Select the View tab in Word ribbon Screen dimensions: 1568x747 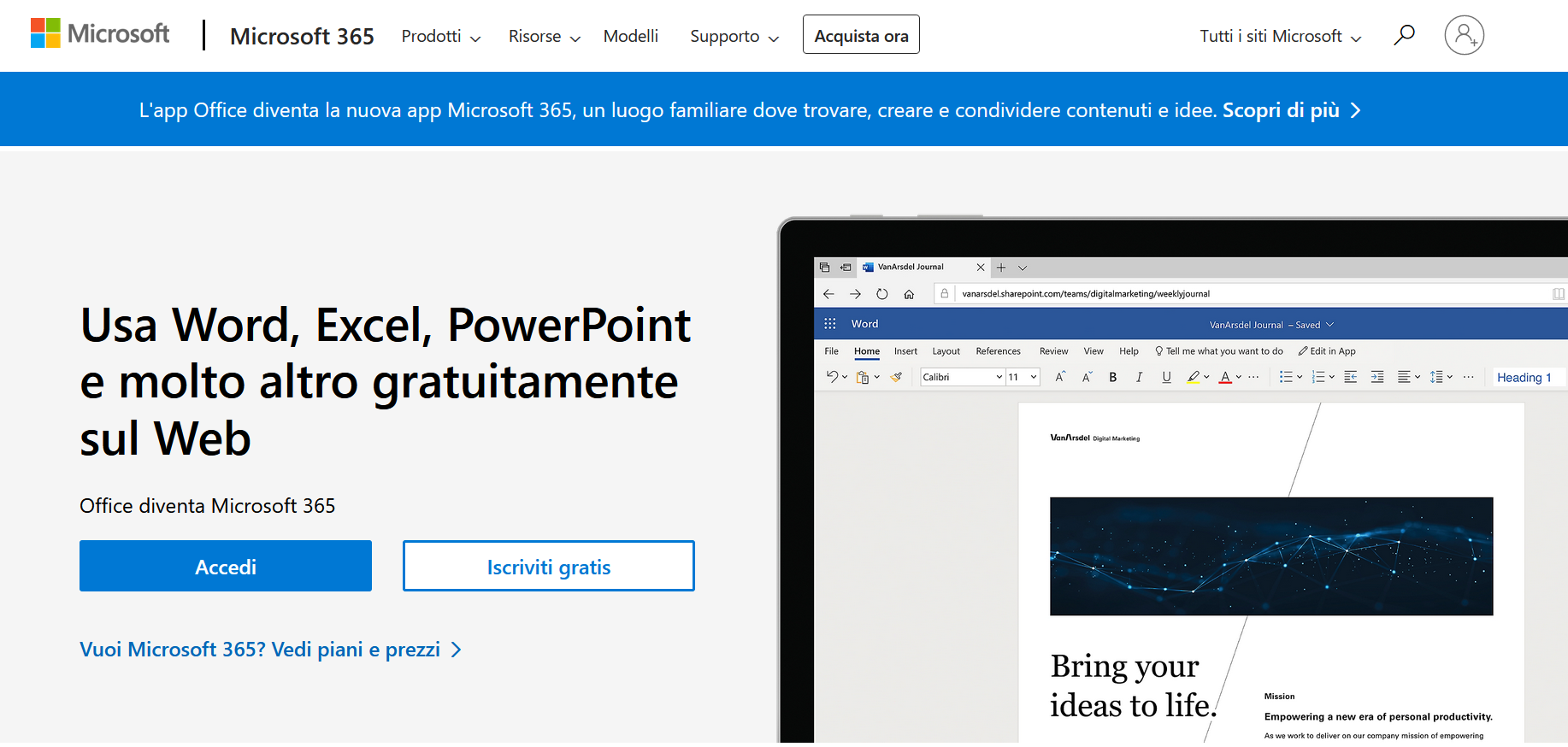click(1093, 351)
